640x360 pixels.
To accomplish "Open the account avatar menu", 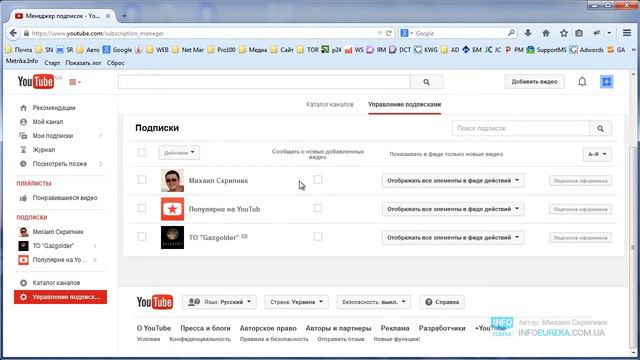I will point(607,82).
